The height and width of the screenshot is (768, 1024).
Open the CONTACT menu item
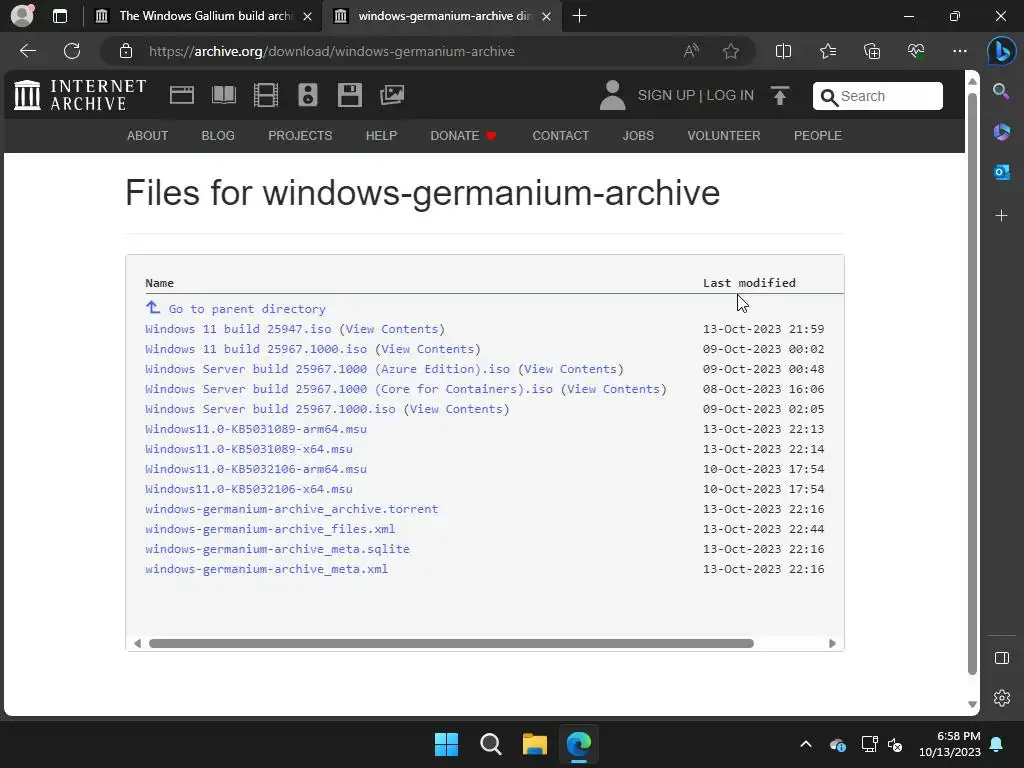(x=560, y=135)
